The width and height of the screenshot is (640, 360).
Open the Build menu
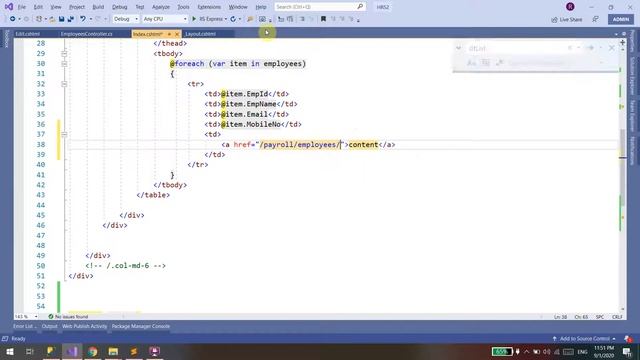click(x=98, y=7)
